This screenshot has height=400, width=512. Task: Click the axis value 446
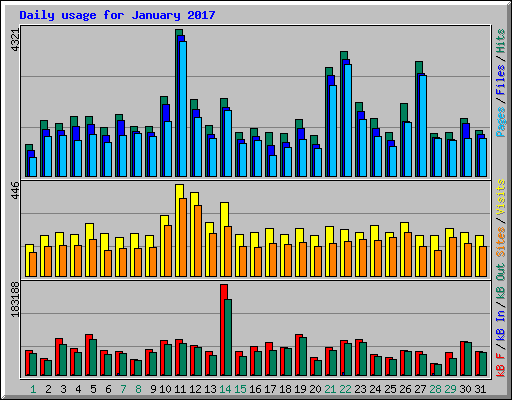(15, 190)
